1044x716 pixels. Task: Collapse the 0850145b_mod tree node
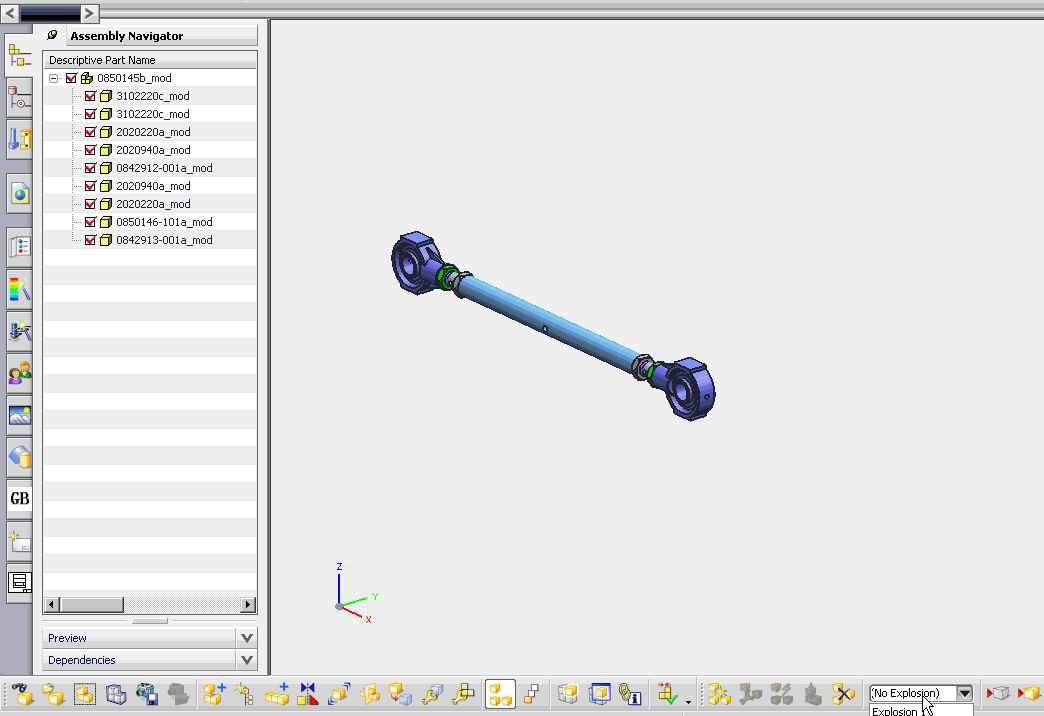pos(54,79)
